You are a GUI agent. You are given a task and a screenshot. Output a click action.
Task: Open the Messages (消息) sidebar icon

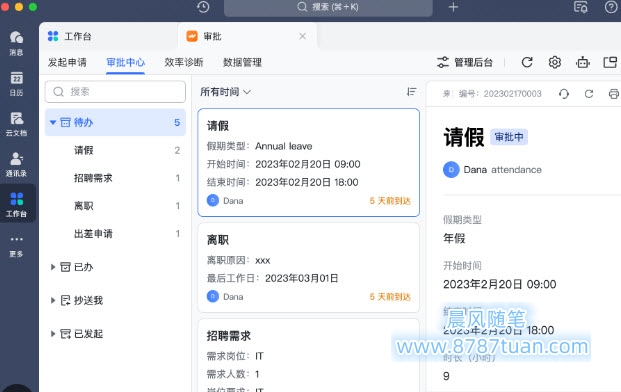[x=17, y=43]
